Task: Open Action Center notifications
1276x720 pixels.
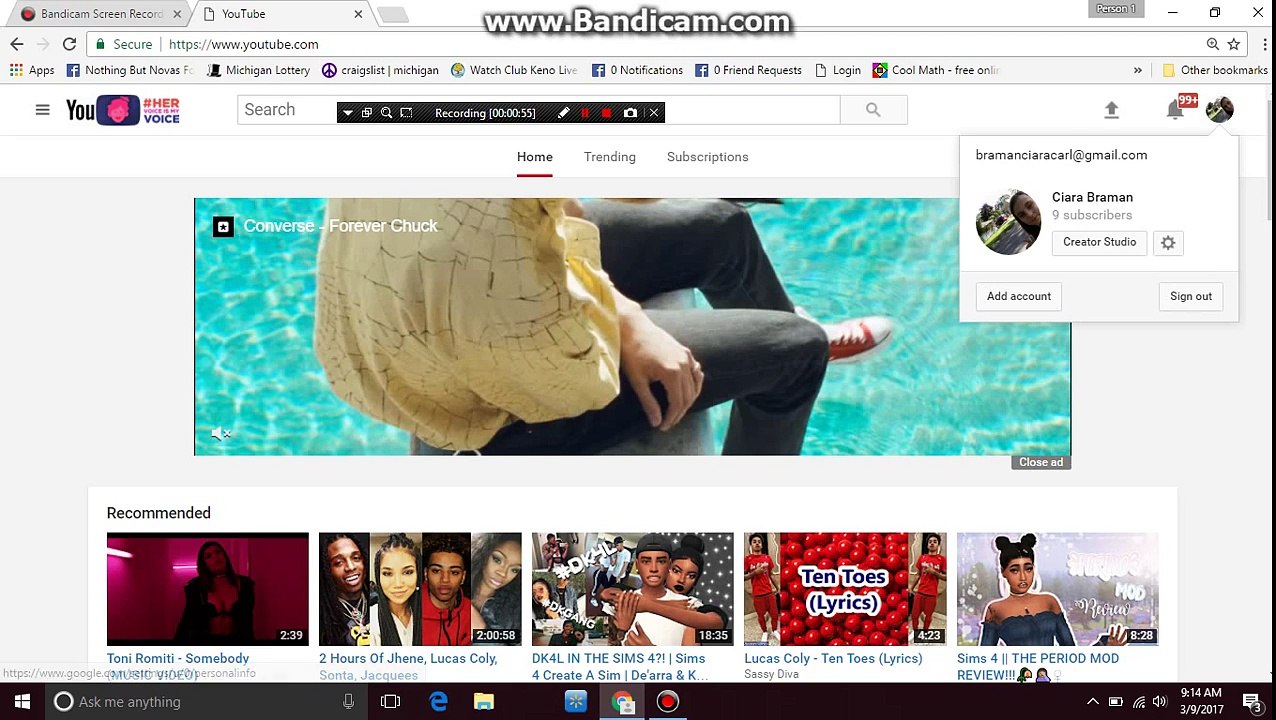Action: click(1252, 702)
